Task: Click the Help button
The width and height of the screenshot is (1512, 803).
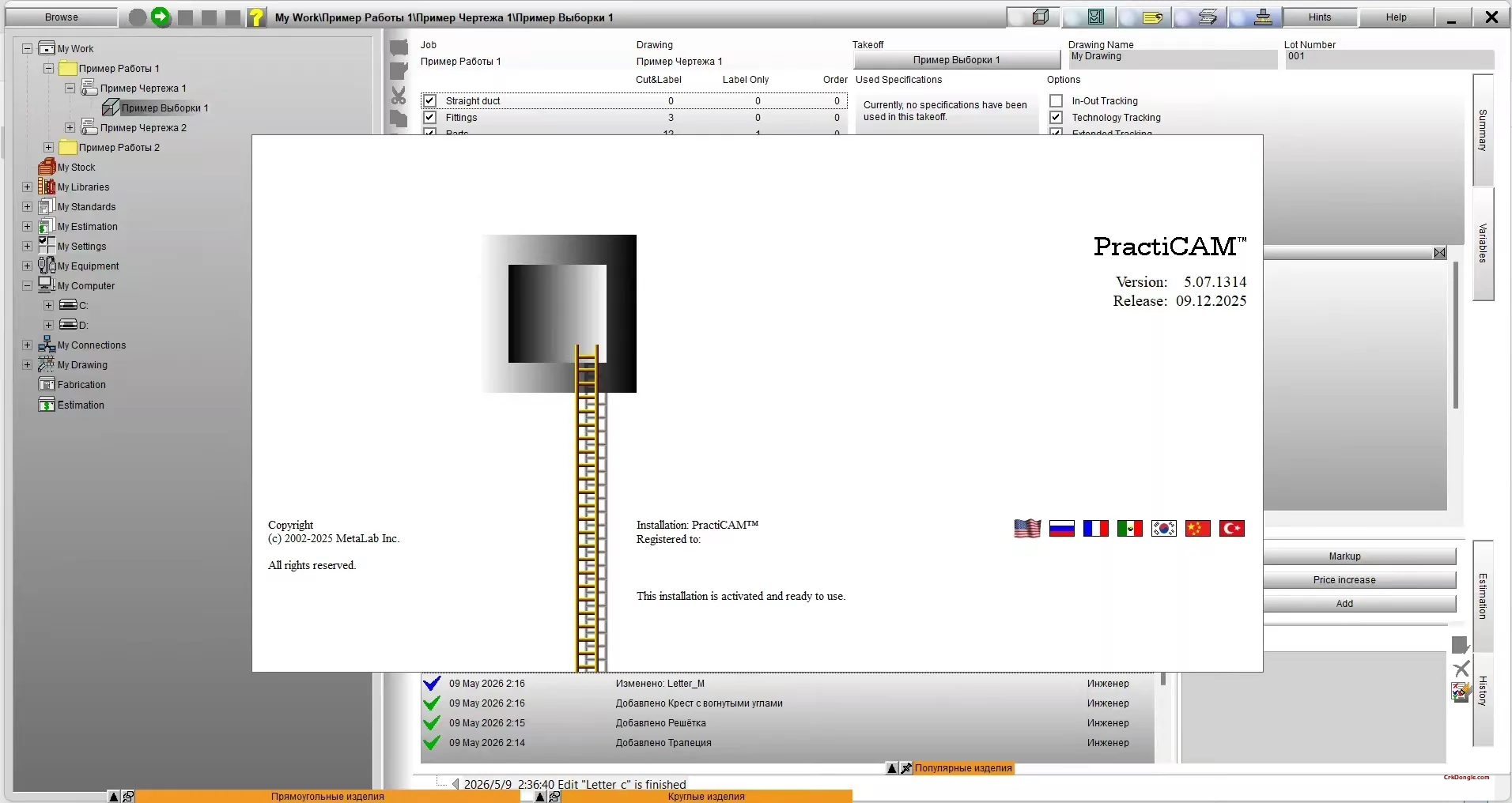Action: pyautogui.click(x=1396, y=17)
